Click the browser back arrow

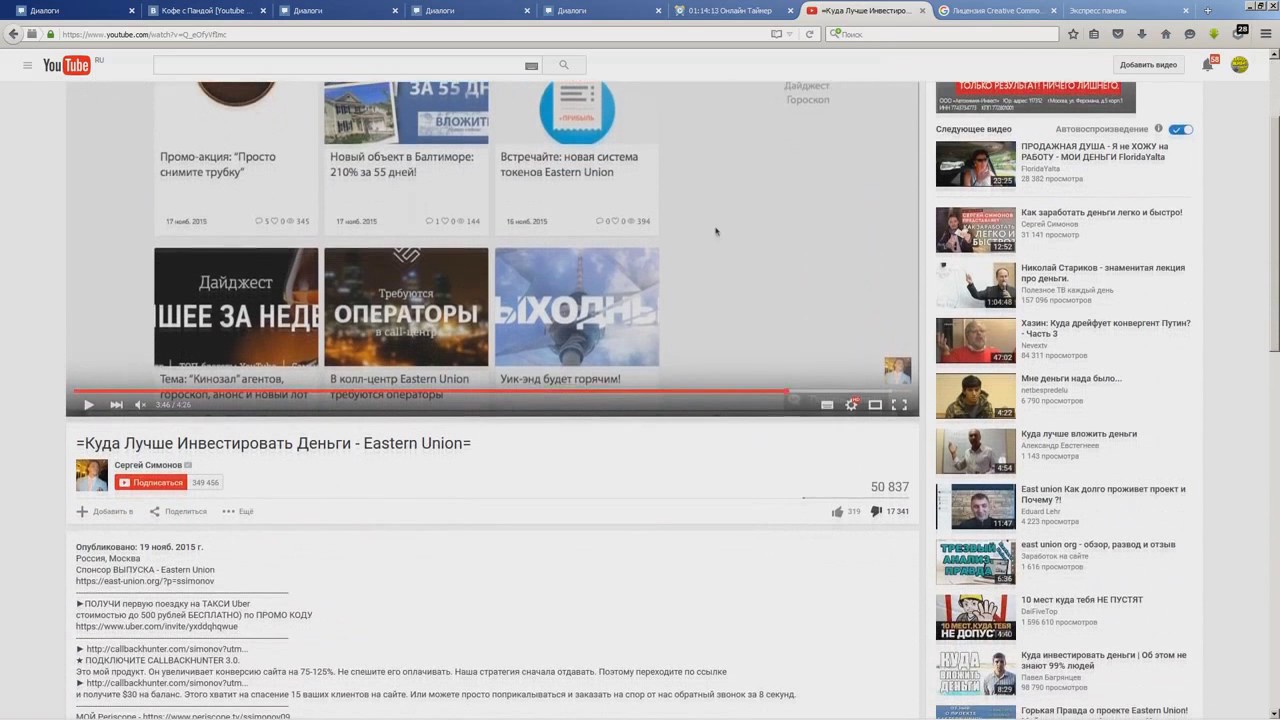point(13,34)
